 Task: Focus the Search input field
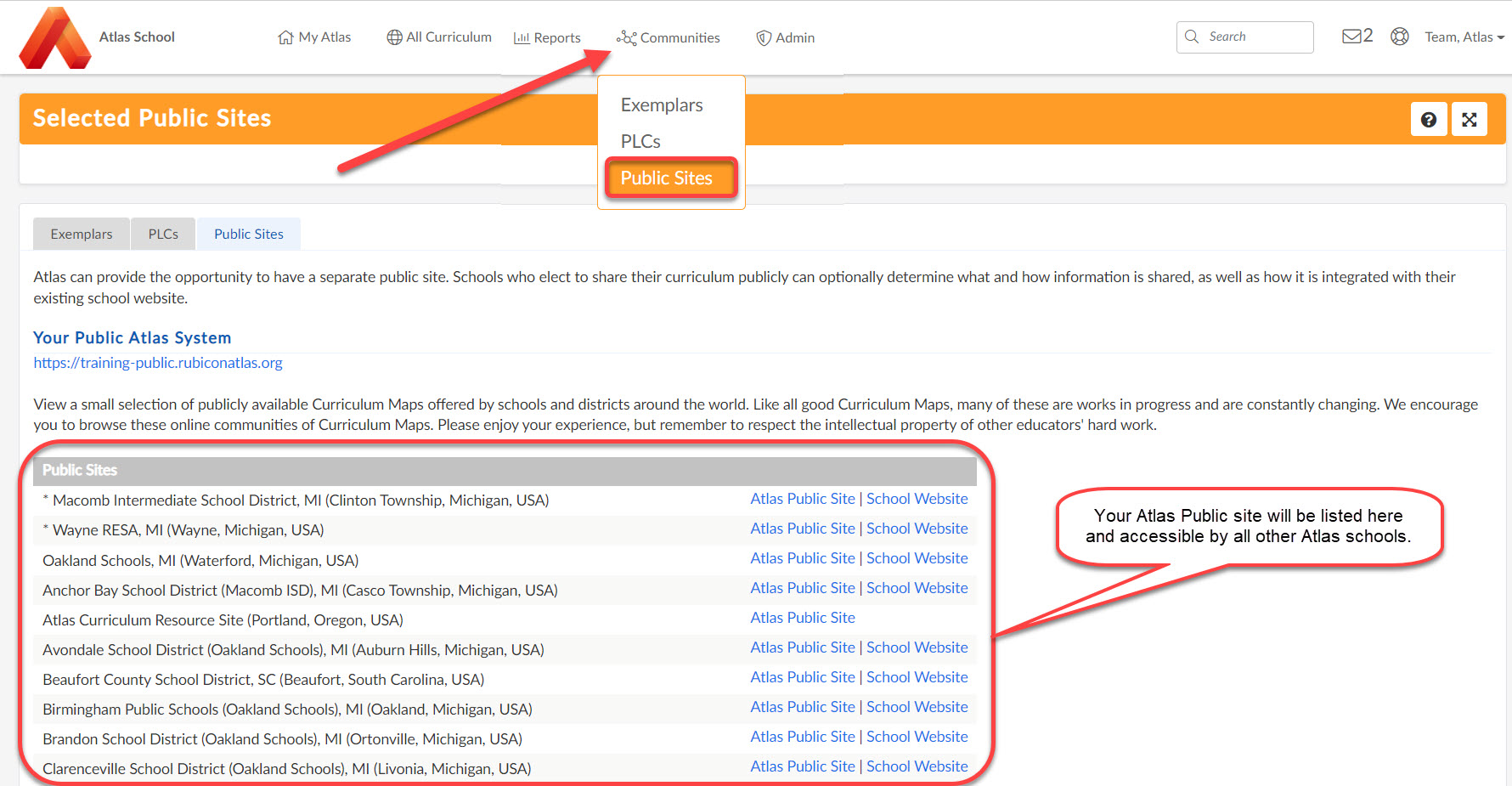tap(1245, 37)
